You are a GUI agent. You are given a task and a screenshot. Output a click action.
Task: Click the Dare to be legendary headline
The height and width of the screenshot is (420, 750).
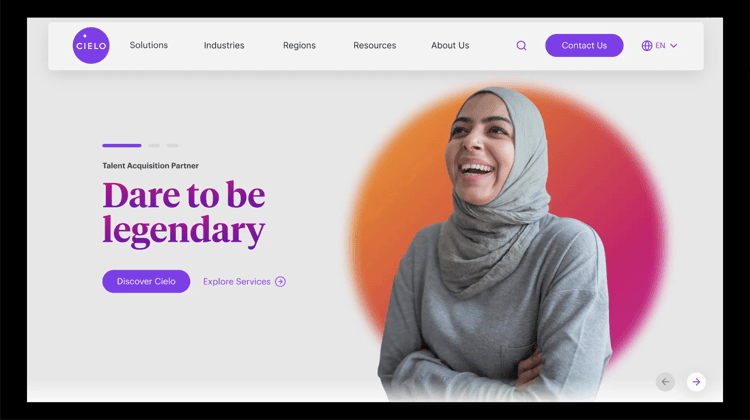point(184,214)
